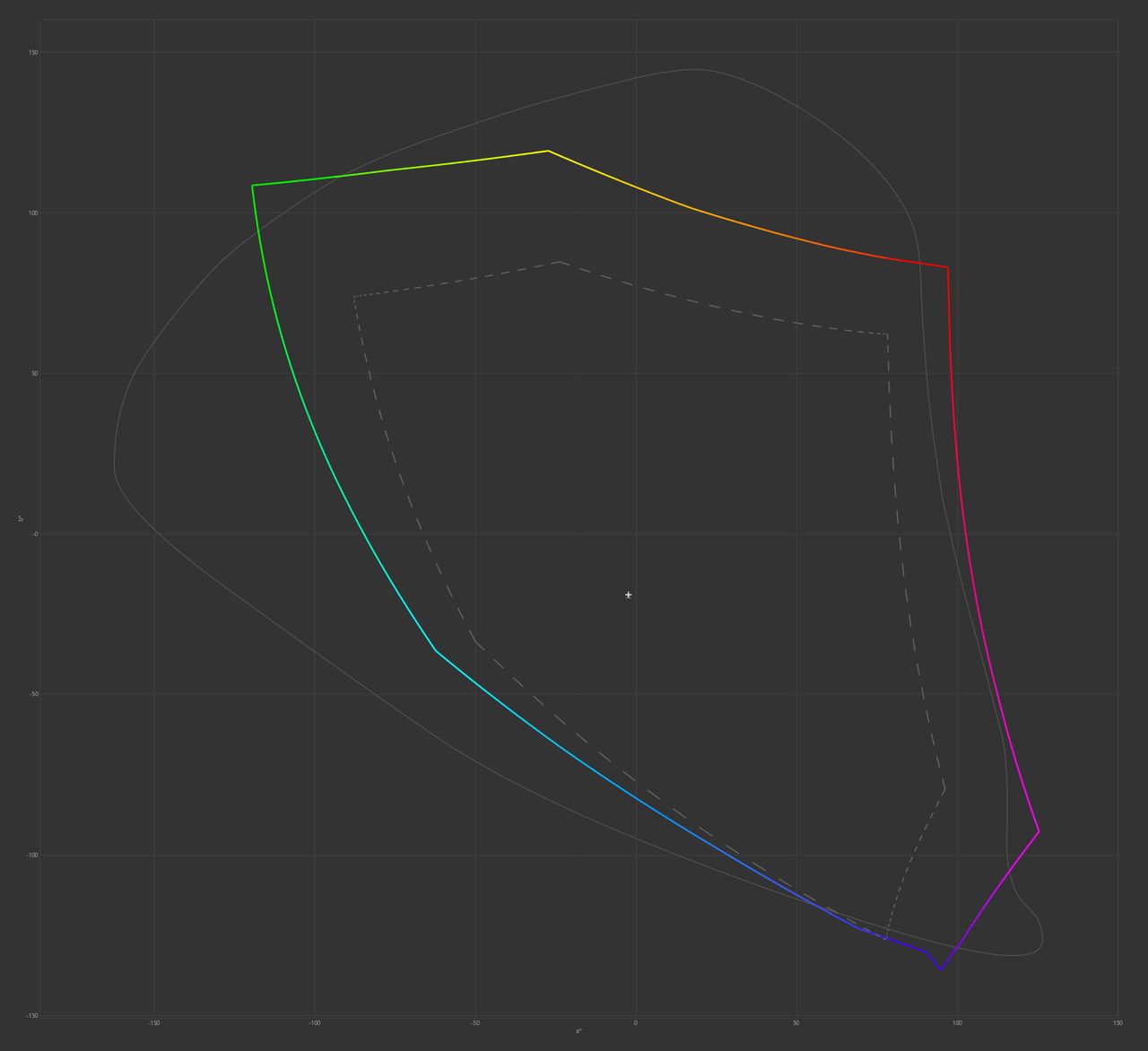The width and height of the screenshot is (1148, 1051).
Task: Click the a* horizontal axis title
Action: click(x=579, y=1031)
